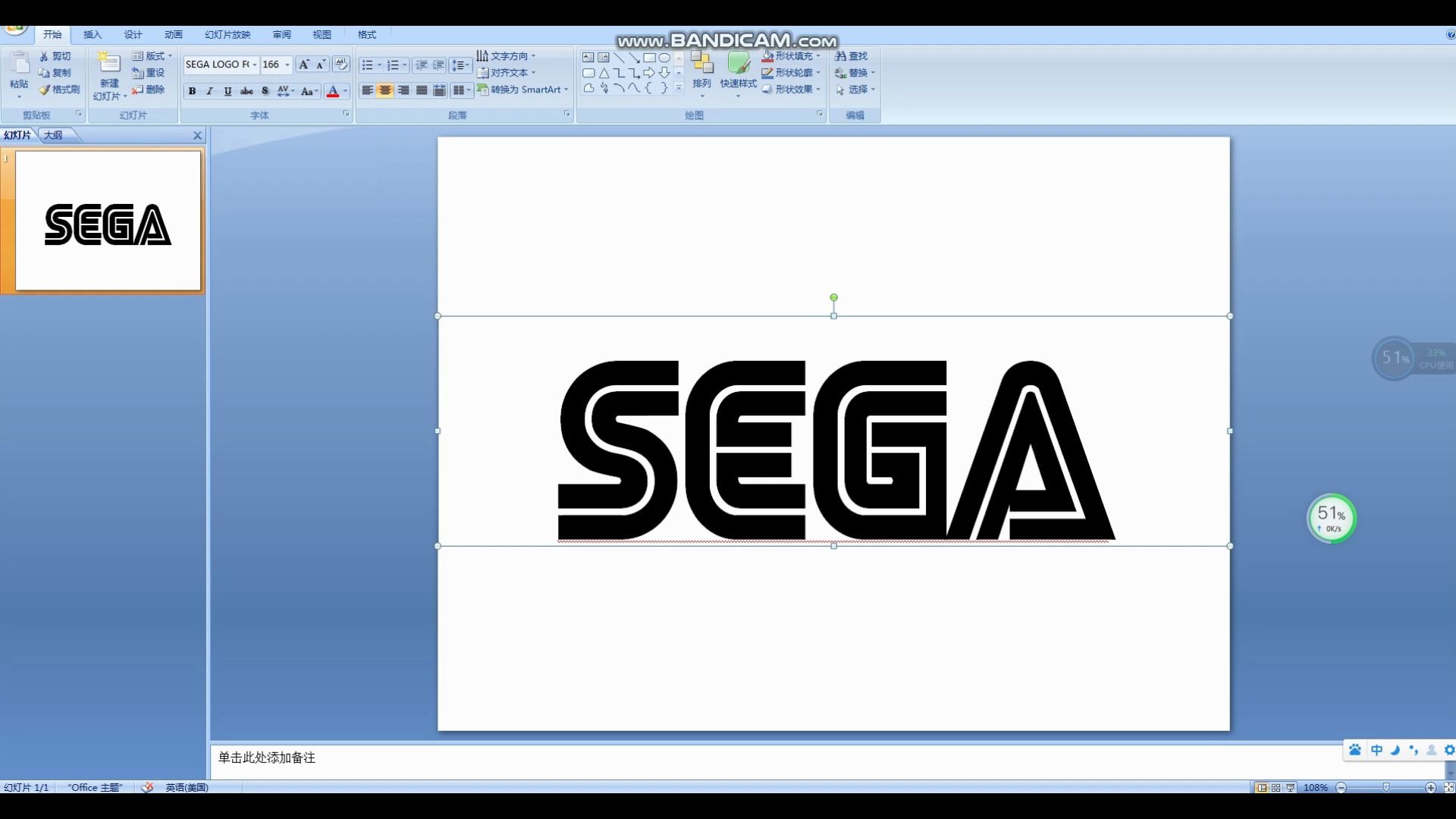Open Quick Styles (快速样式) gallery

[738, 74]
